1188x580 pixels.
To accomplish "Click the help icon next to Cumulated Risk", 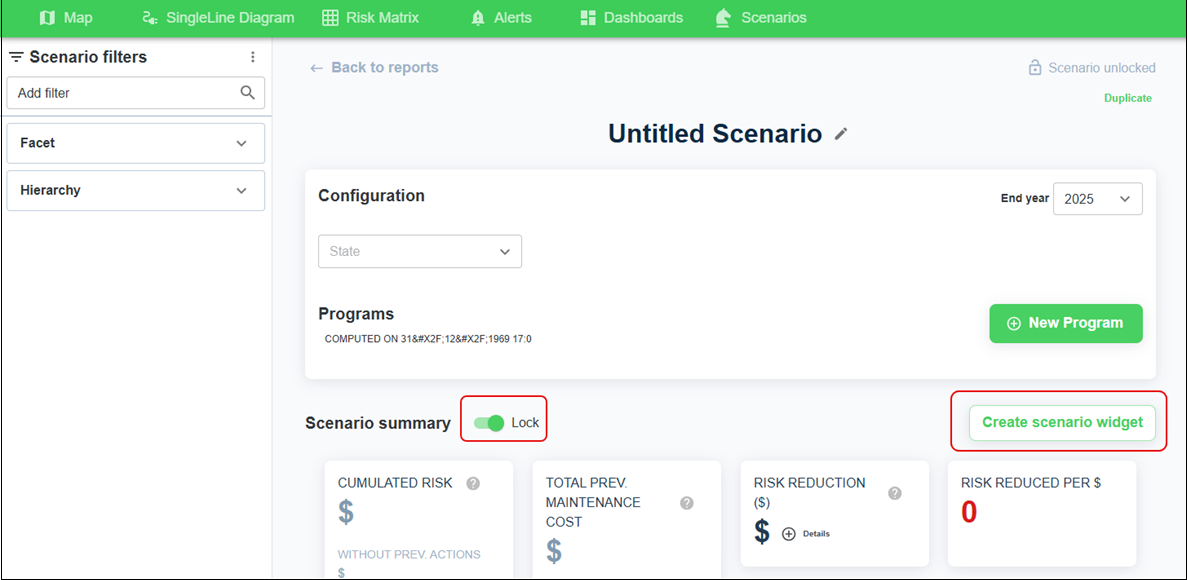I will point(473,483).
